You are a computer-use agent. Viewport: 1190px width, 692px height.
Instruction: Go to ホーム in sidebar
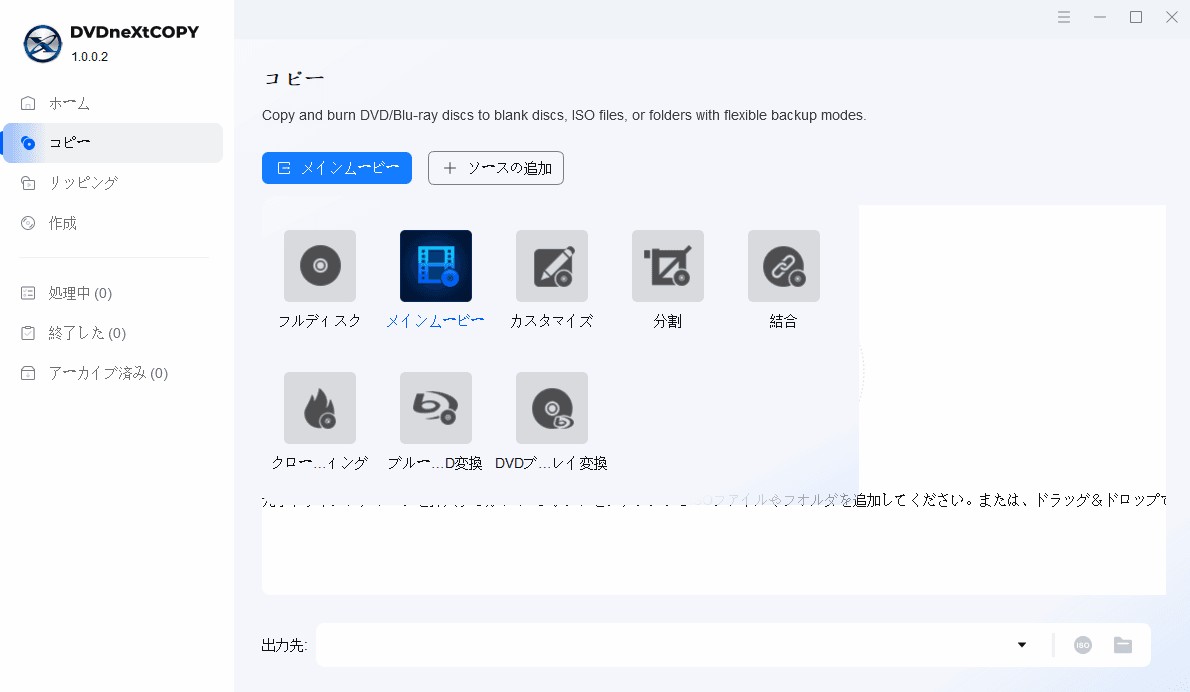point(113,103)
